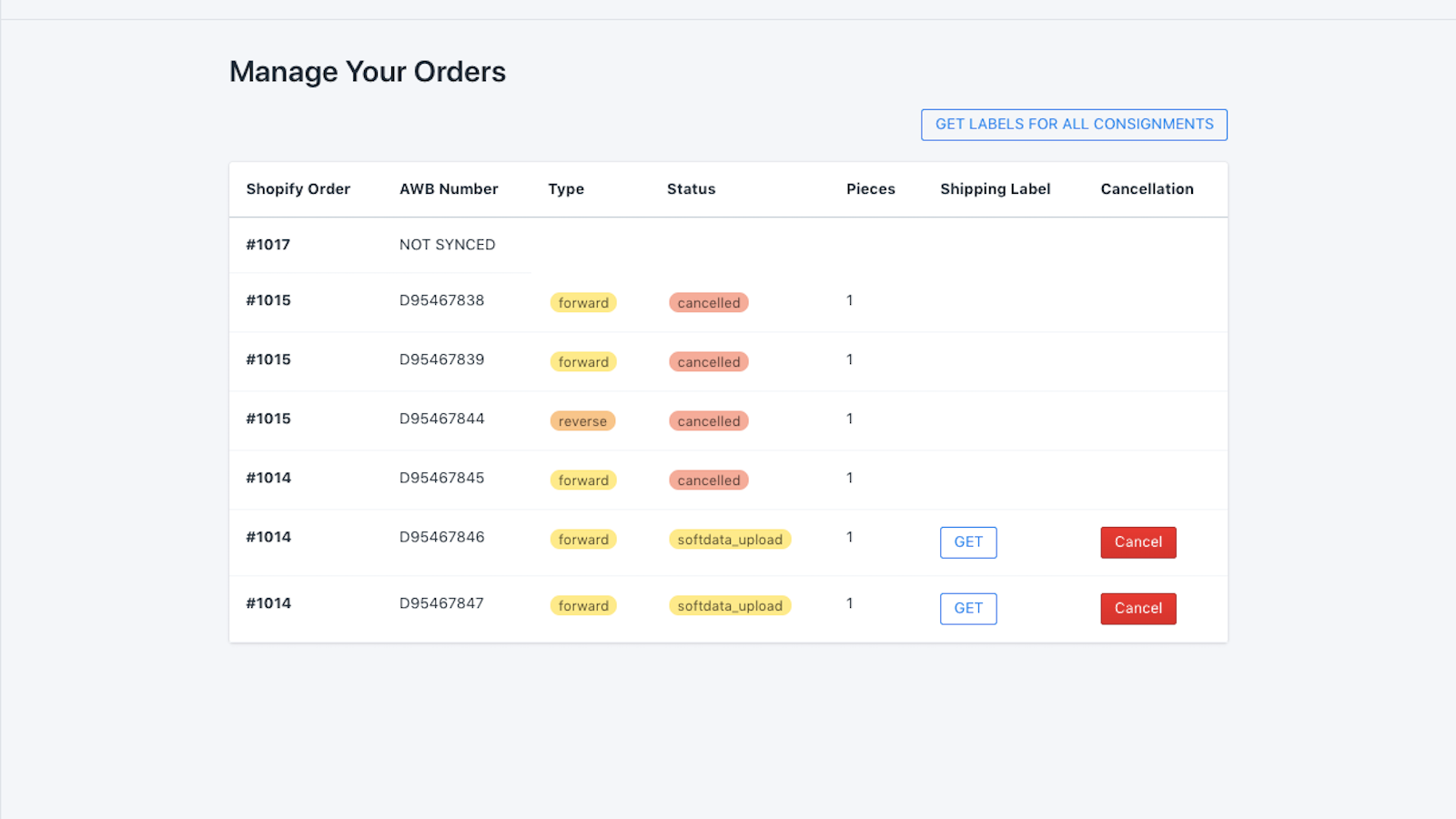Click the cancelled status badge for D95467845
Image resolution: width=1456 pixels, height=819 pixels.
(708, 480)
